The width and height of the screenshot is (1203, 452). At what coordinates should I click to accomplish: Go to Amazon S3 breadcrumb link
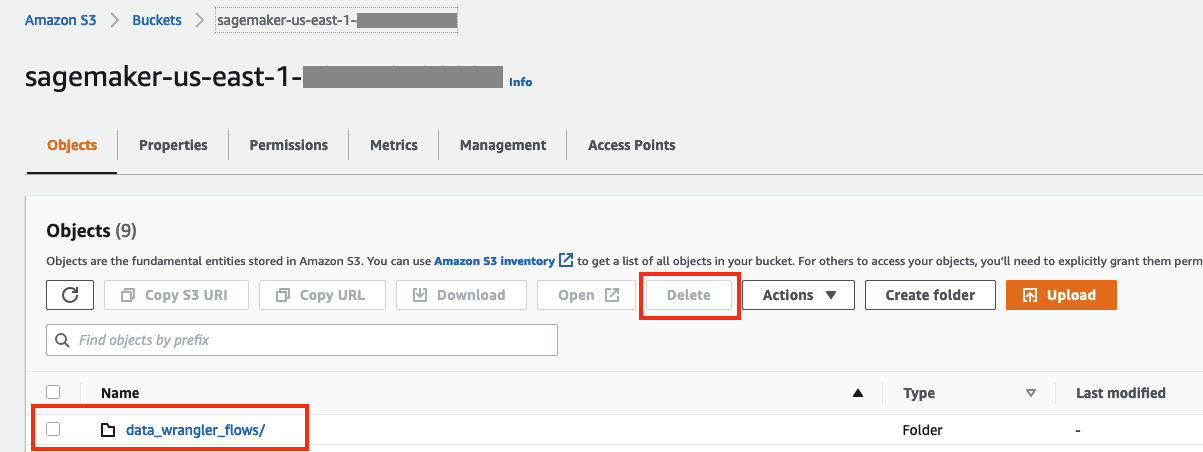pos(60,19)
